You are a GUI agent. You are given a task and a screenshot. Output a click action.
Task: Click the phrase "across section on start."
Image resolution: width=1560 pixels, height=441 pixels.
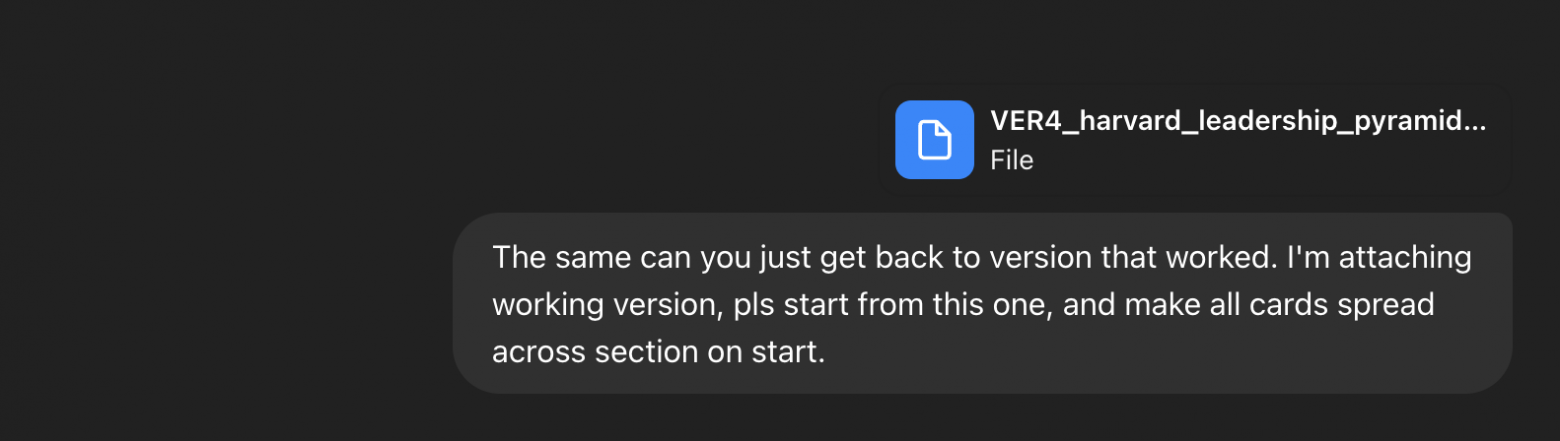[x=658, y=352]
